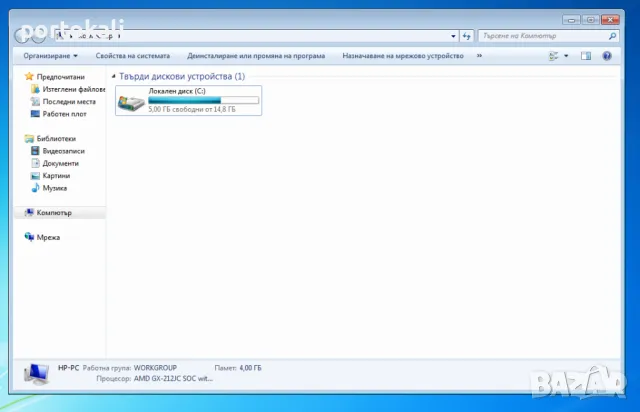Click the AMD GX-212JC SOC processor text

point(173,379)
